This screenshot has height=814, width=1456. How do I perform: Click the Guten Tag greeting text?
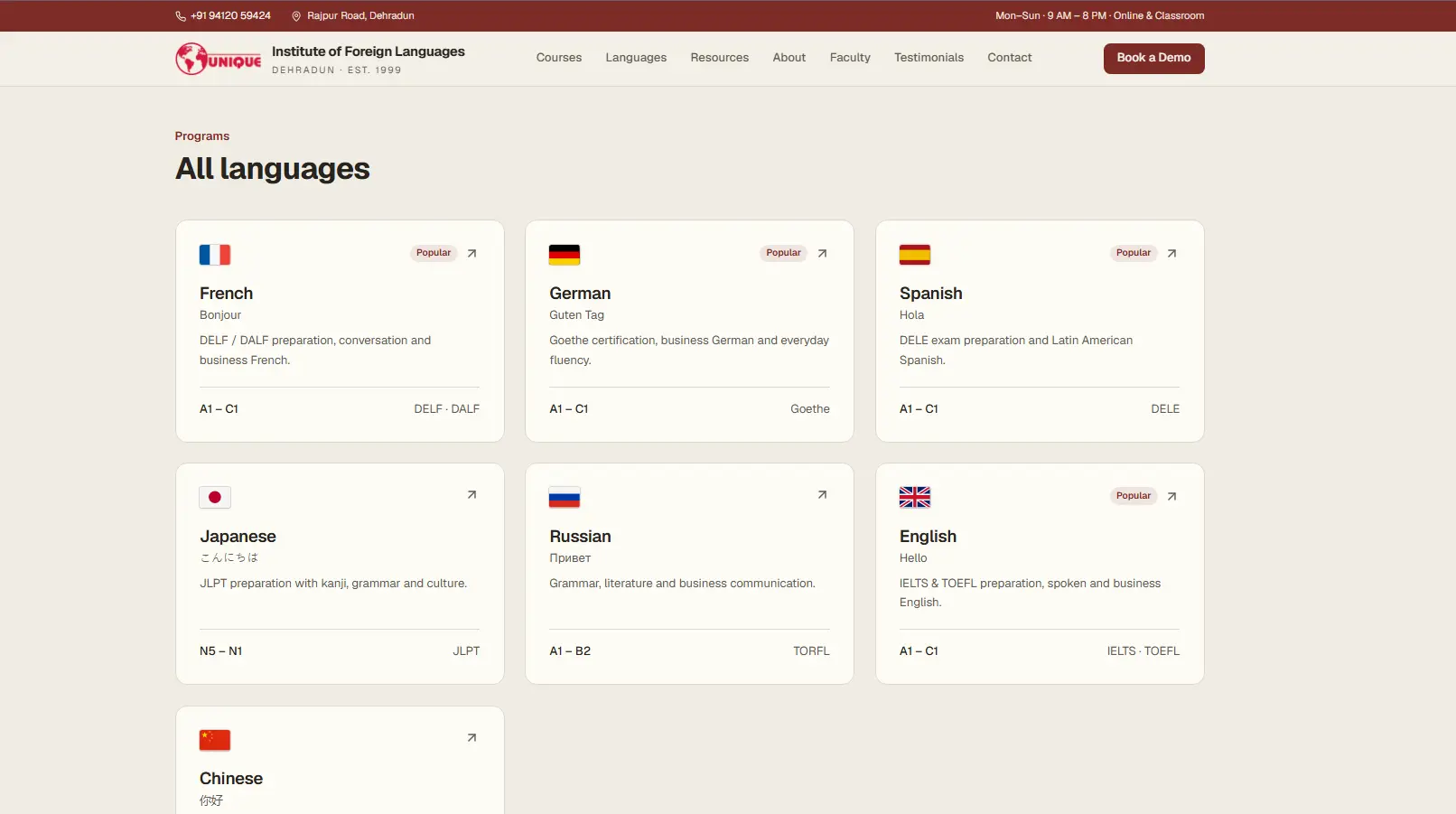pyautogui.click(x=576, y=315)
